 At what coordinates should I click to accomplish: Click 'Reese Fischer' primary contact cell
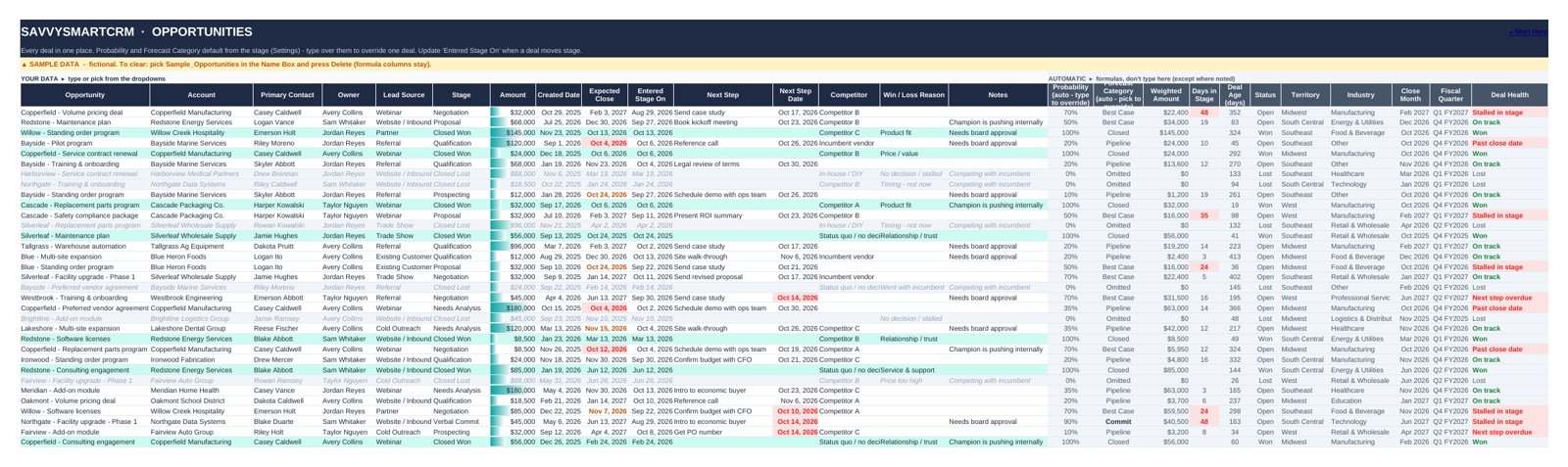pyautogui.click(x=287, y=329)
